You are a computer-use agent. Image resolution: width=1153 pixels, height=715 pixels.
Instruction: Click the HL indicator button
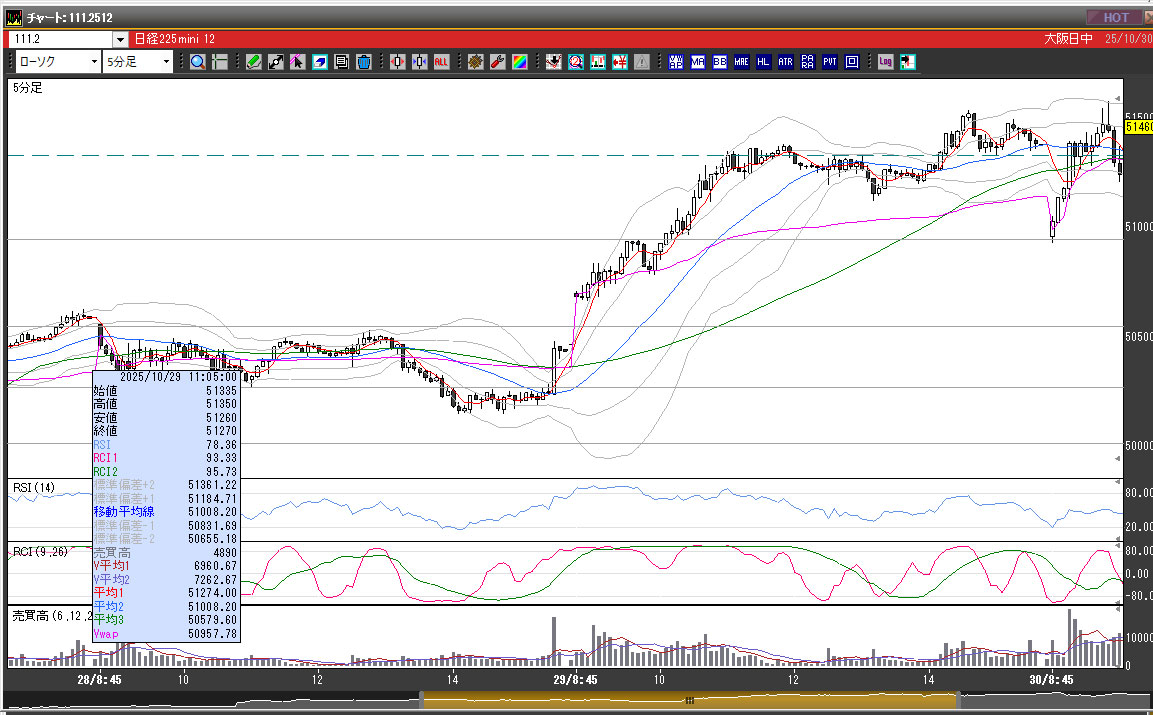point(763,62)
